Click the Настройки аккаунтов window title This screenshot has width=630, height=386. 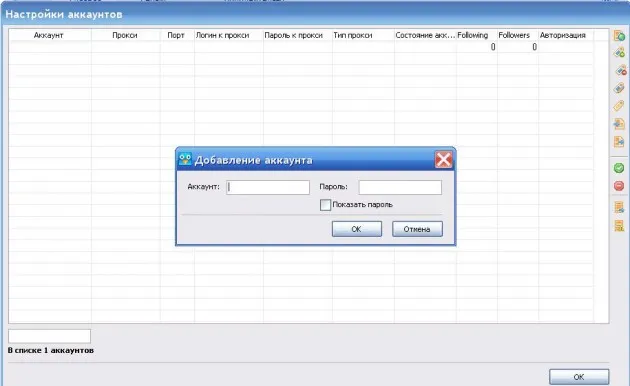[x=63, y=14]
